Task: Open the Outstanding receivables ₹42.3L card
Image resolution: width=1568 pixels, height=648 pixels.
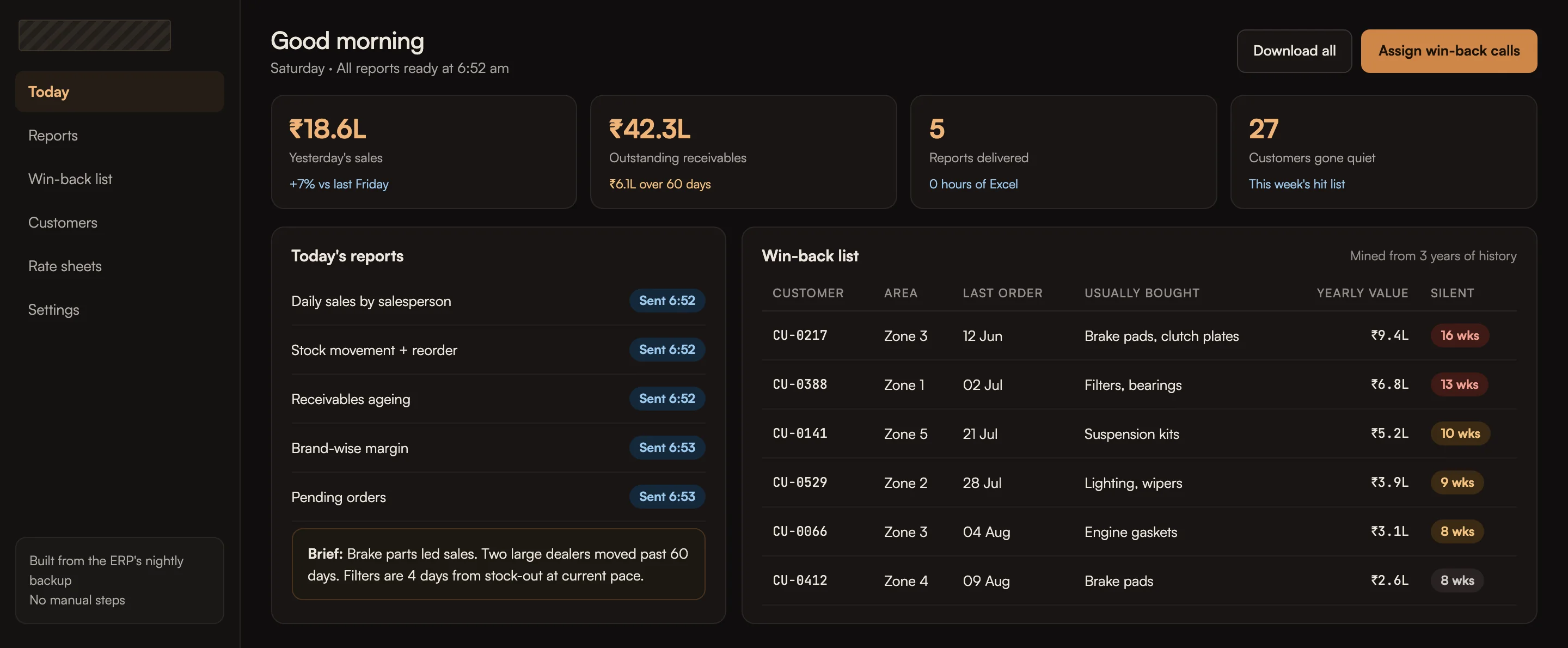Action: click(743, 151)
